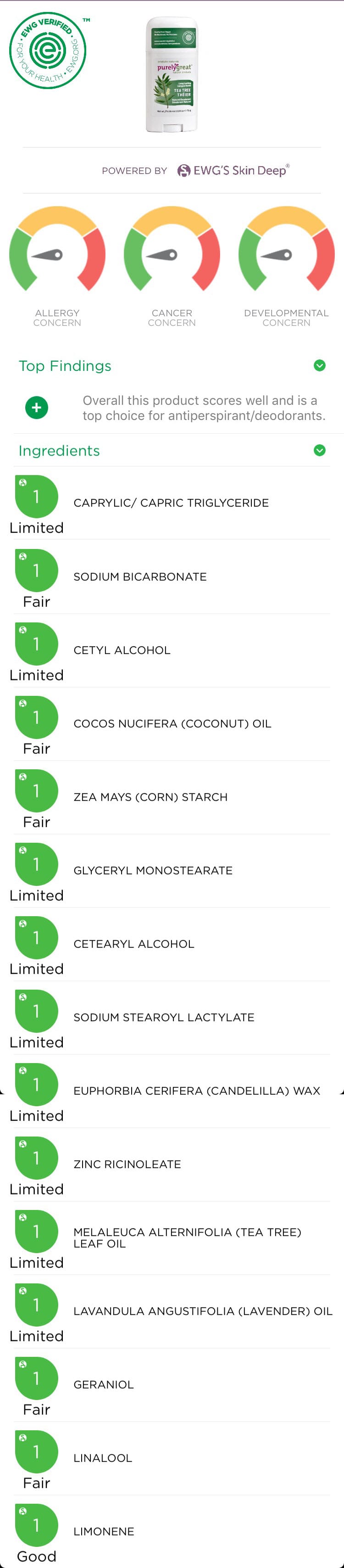Click the Purely Great deodorant product image
Image resolution: width=344 pixels, height=1568 pixels.
pyautogui.click(x=172, y=74)
